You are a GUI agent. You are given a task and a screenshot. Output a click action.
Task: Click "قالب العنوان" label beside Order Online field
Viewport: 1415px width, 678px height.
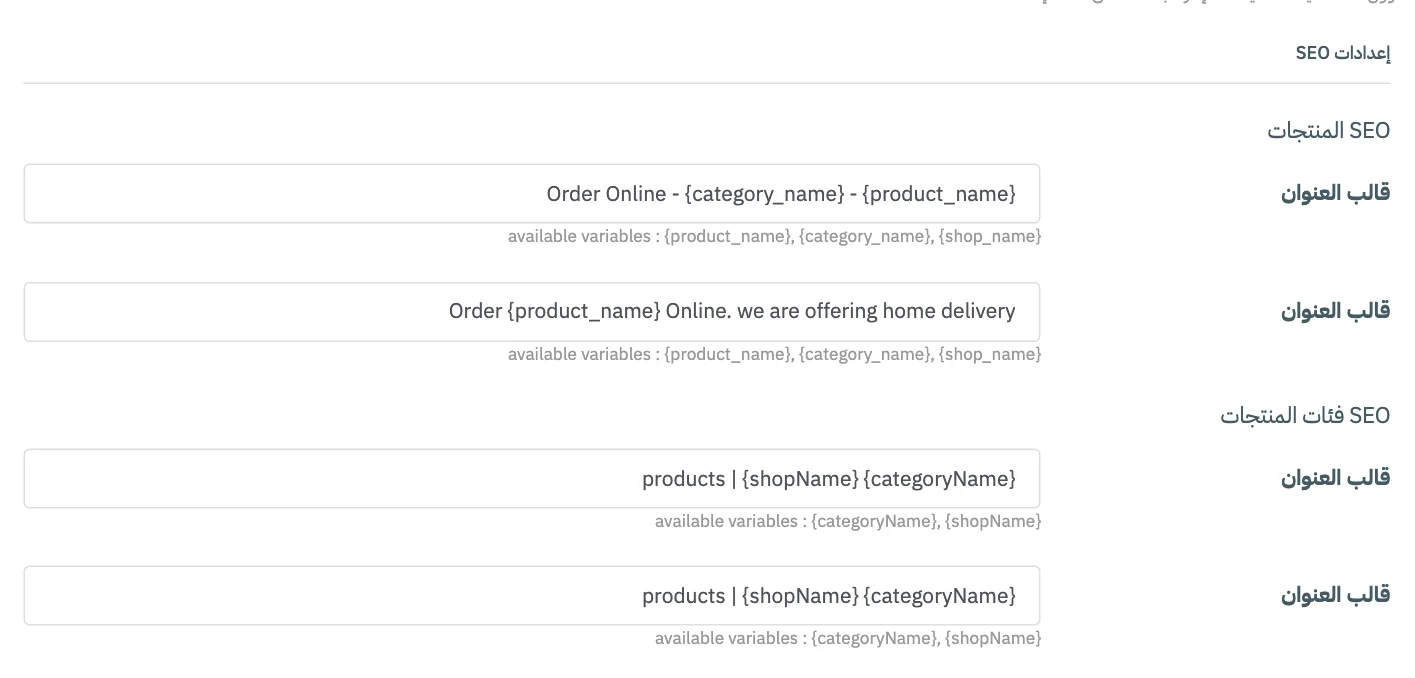1336,193
